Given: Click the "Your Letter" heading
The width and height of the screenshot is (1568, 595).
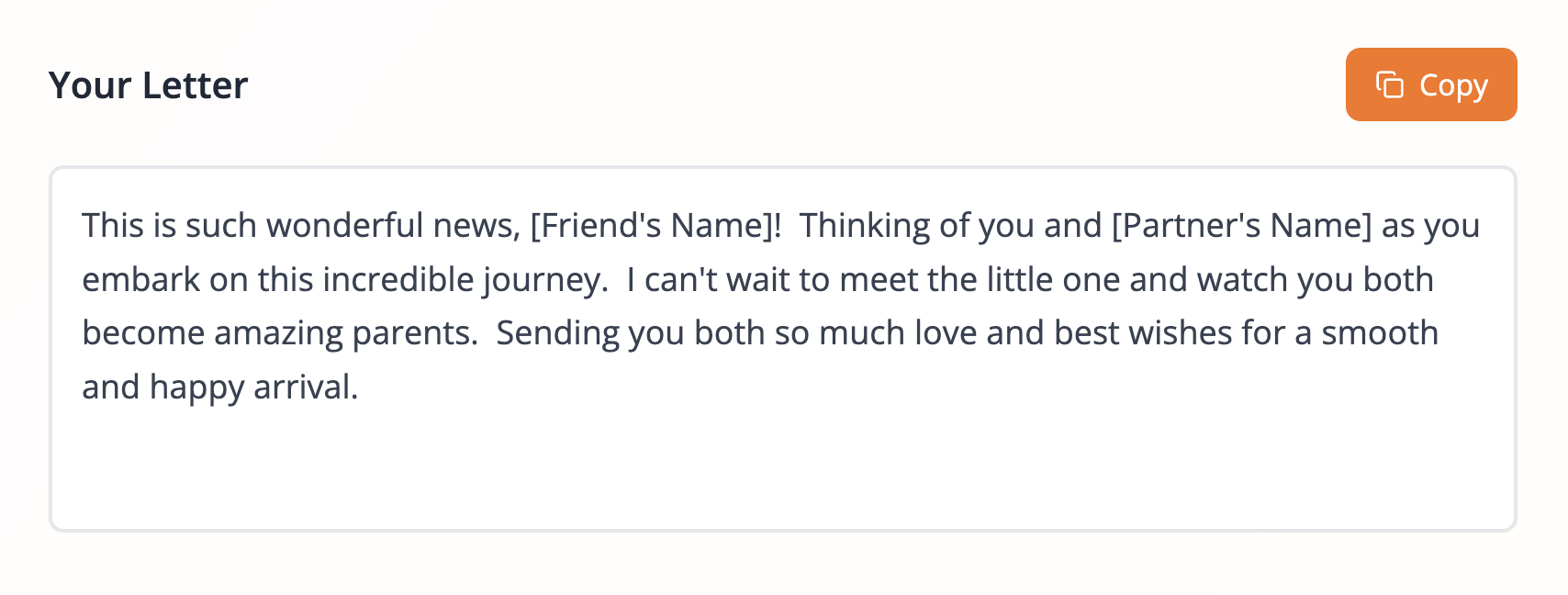Looking at the screenshot, I should click(x=148, y=85).
